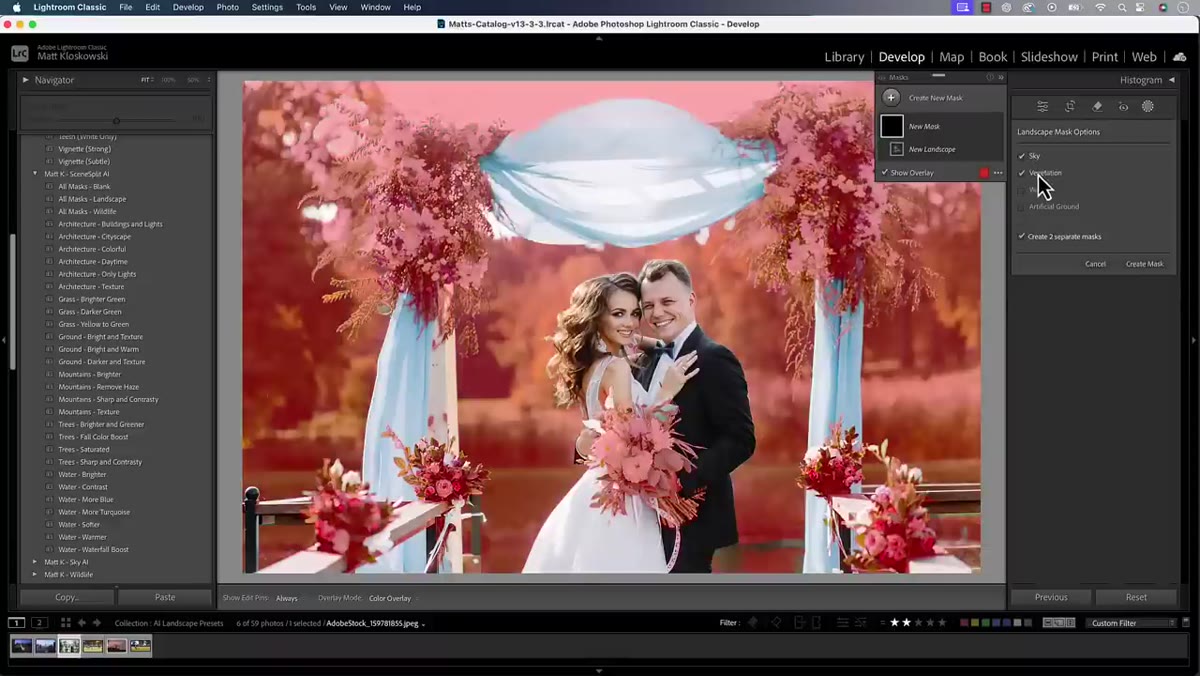Open the Photo menu
Screen dimensions: 1200x676
228,7
